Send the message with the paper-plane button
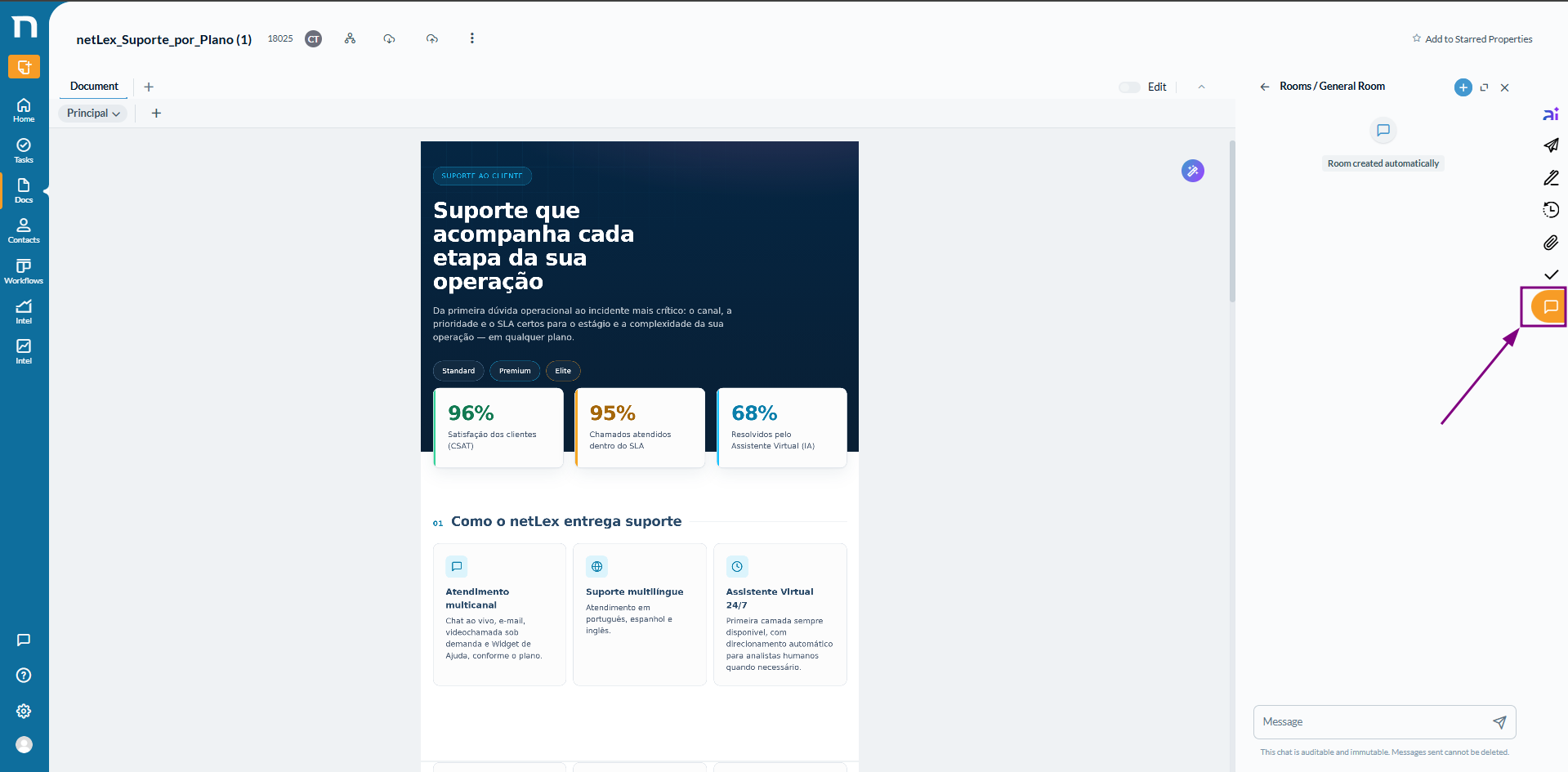The width and height of the screenshot is (1568, 772). tap(1499, 722)
